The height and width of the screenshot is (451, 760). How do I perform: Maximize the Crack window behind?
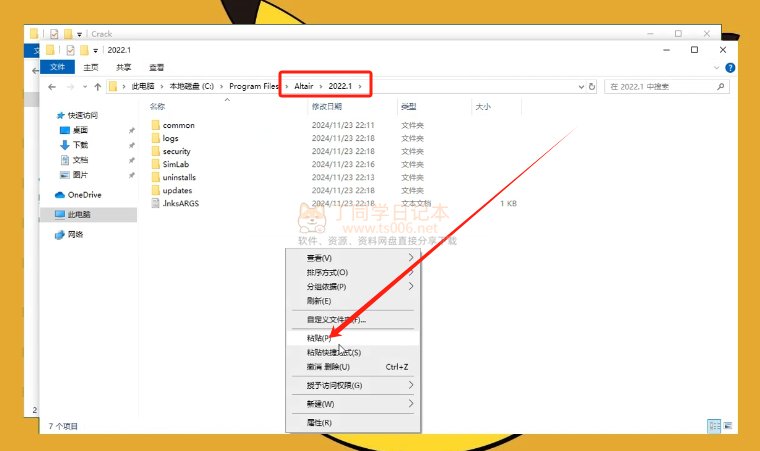[678, 33]
